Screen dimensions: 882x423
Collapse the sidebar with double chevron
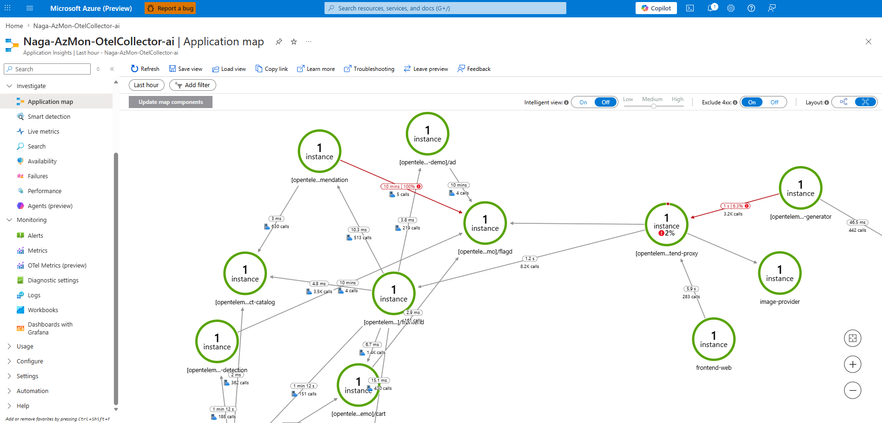click(112, 69)
